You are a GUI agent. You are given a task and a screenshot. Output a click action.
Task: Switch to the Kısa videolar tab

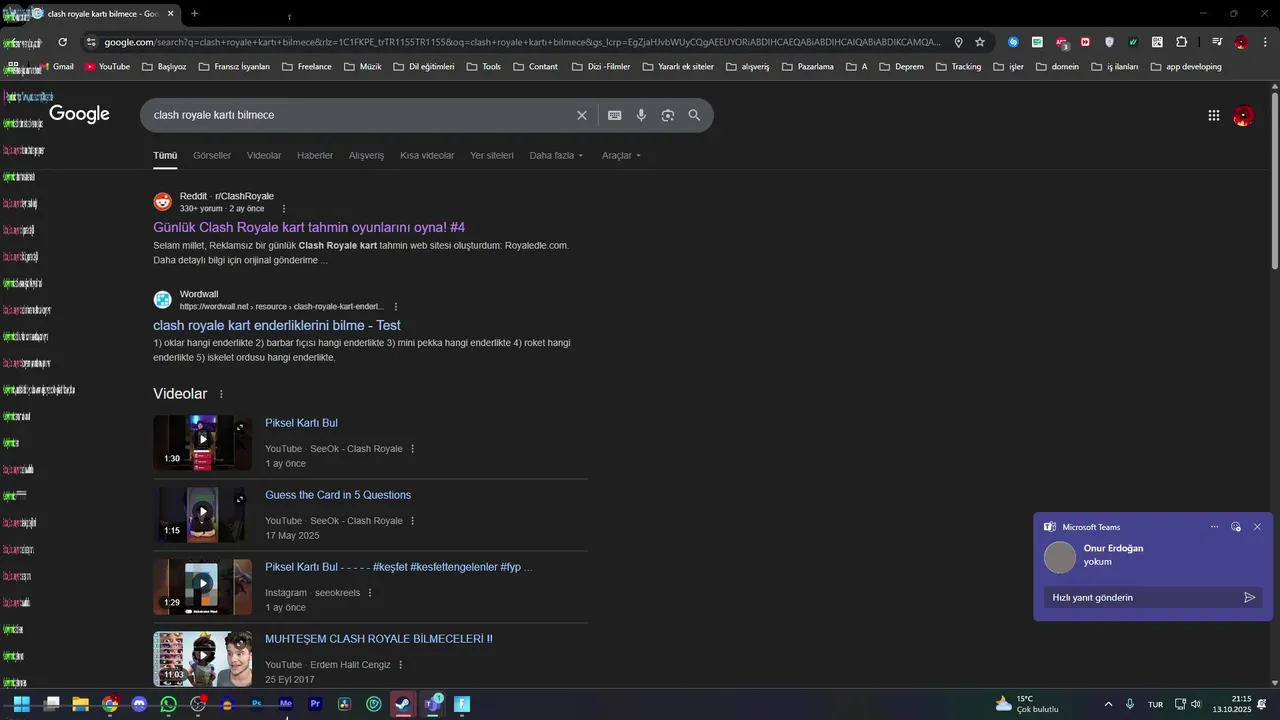click(427, 156)
